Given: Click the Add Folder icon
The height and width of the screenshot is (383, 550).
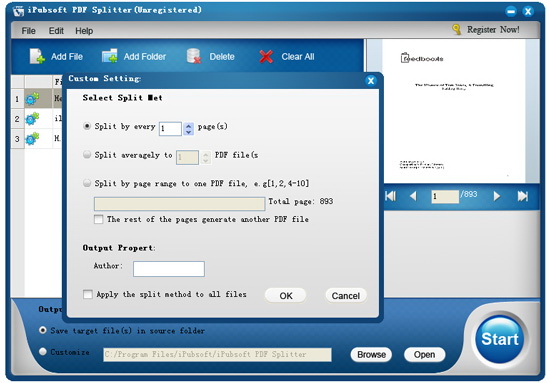Looking at the screenshot, I should [x=110, y=56].
